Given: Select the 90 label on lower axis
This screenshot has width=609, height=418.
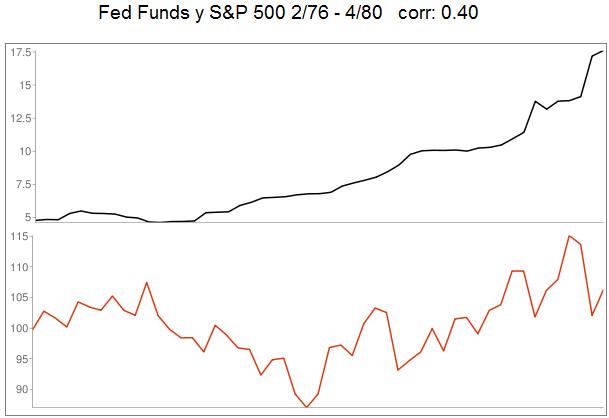Looking at the screenshot, I should (20, 390).
